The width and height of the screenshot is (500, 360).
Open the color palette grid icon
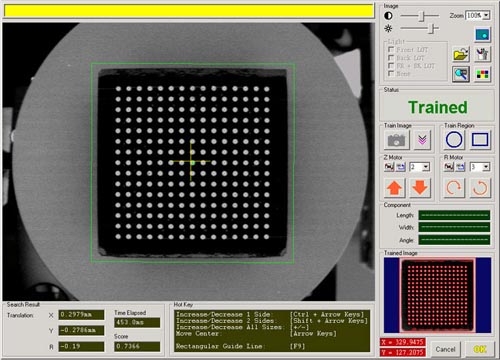[482, 74]
